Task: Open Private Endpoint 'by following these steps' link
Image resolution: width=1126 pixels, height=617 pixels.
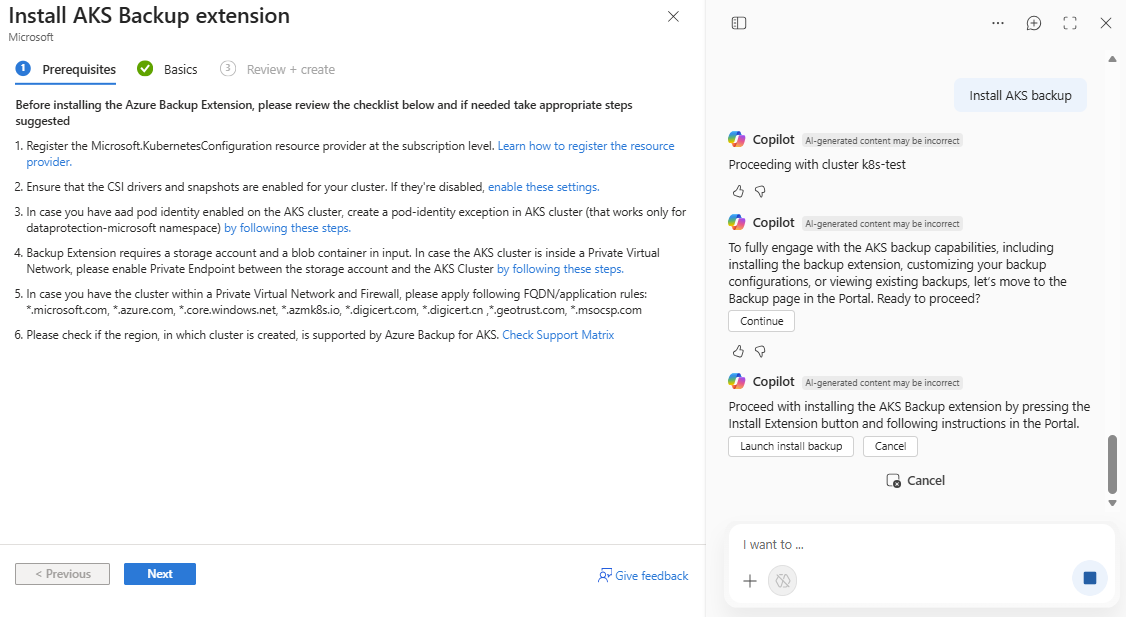Action: point(560,269)
